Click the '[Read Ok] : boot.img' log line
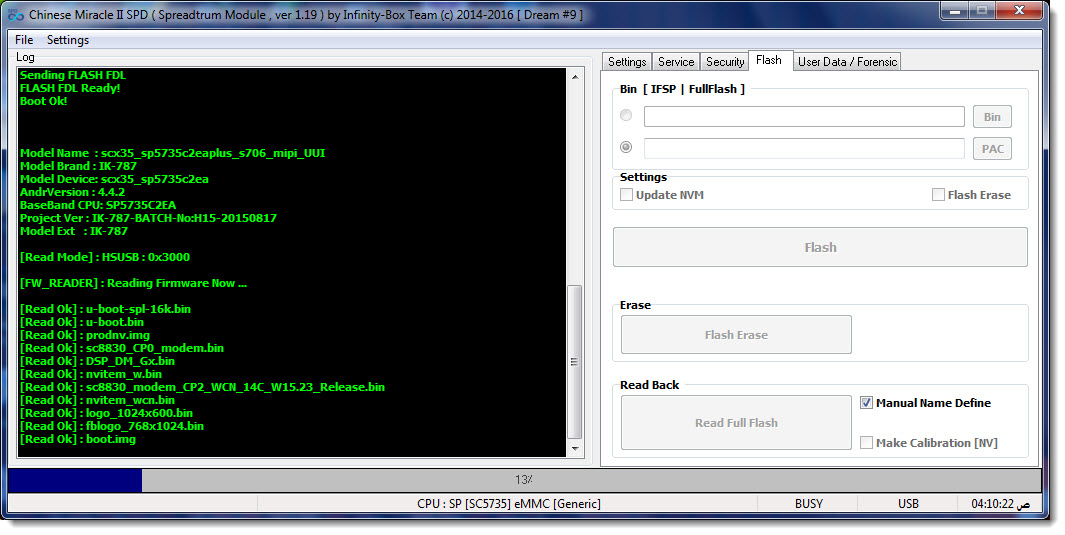The image size is (1065, 535). click(77, 439)
